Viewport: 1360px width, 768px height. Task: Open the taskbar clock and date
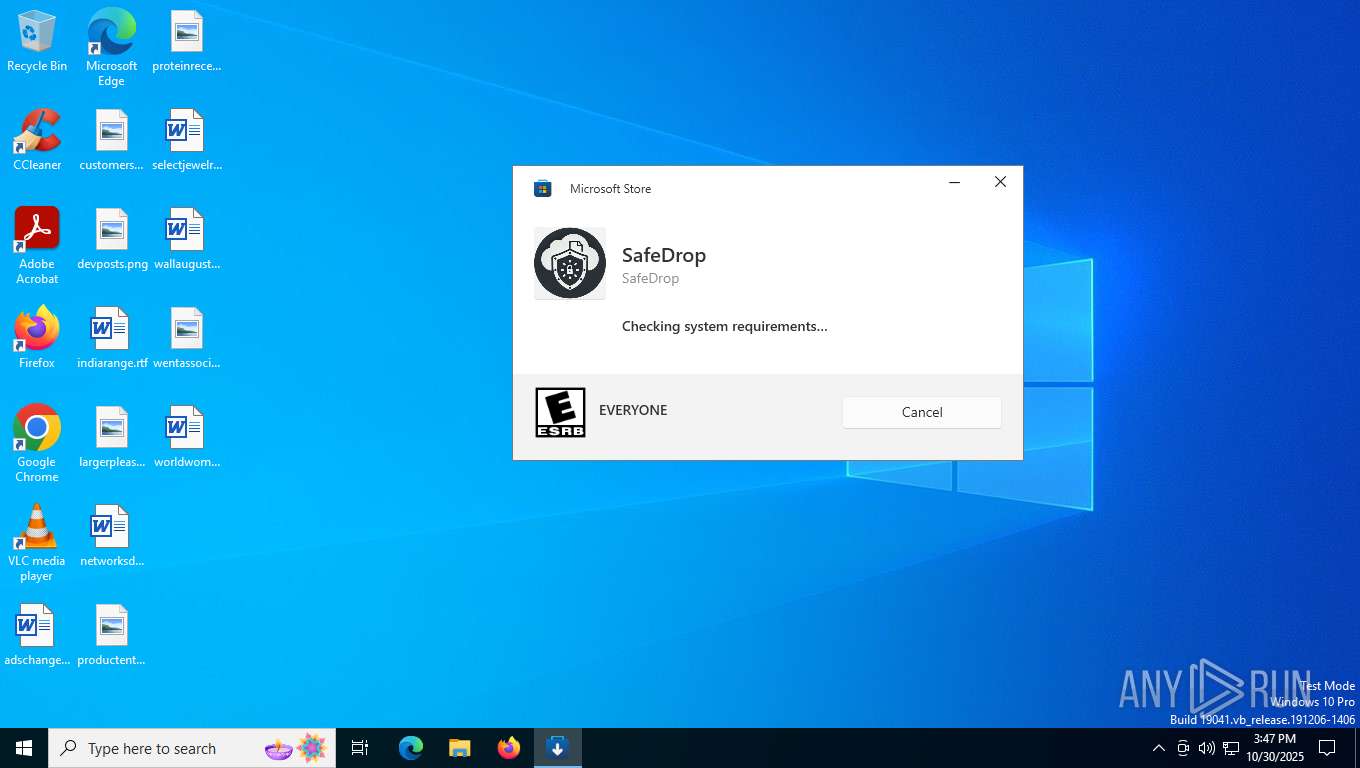[x=1275, y=748]
